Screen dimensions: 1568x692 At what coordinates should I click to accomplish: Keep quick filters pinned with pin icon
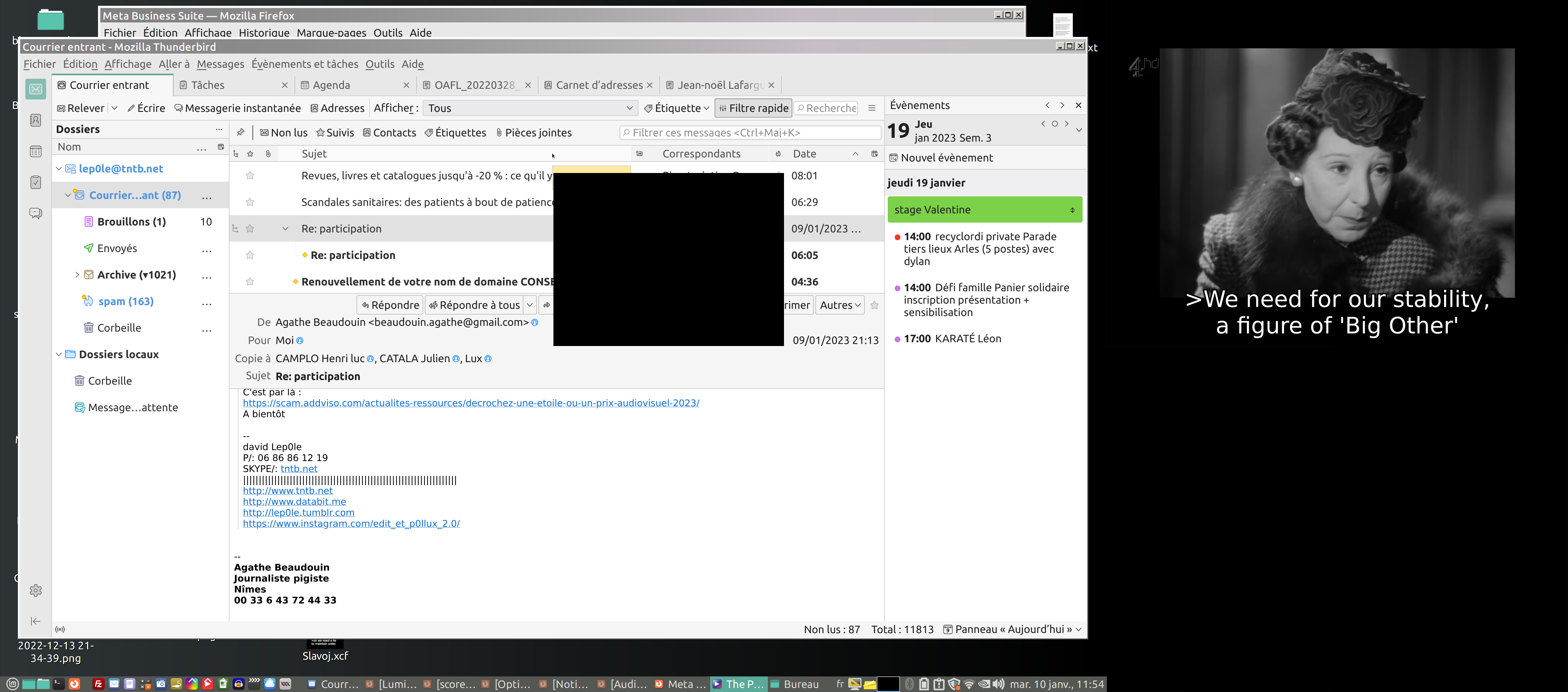point(241,132)
